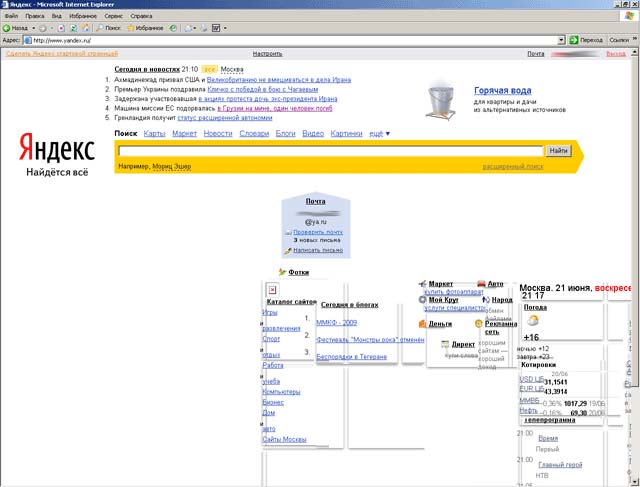Click the vertical scrollbar down arrow
Screen dimensions: 640x487
tap(634, 483)
